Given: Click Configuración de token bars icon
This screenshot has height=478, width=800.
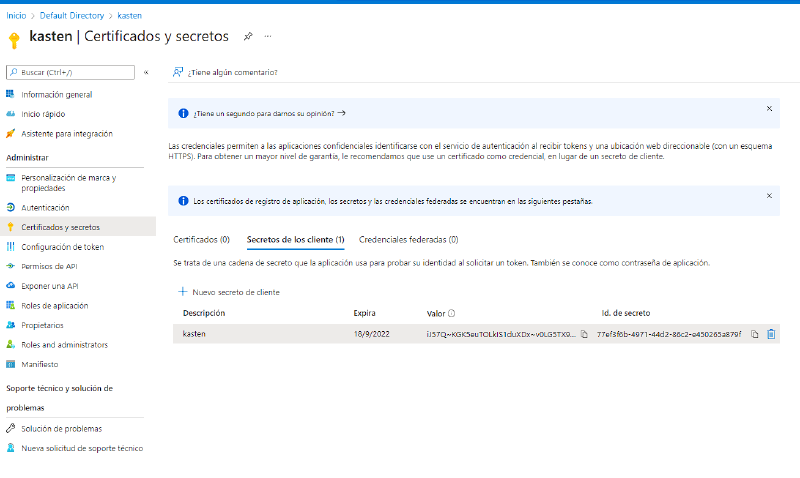Looking at the screenshot, I should point(10,246).
